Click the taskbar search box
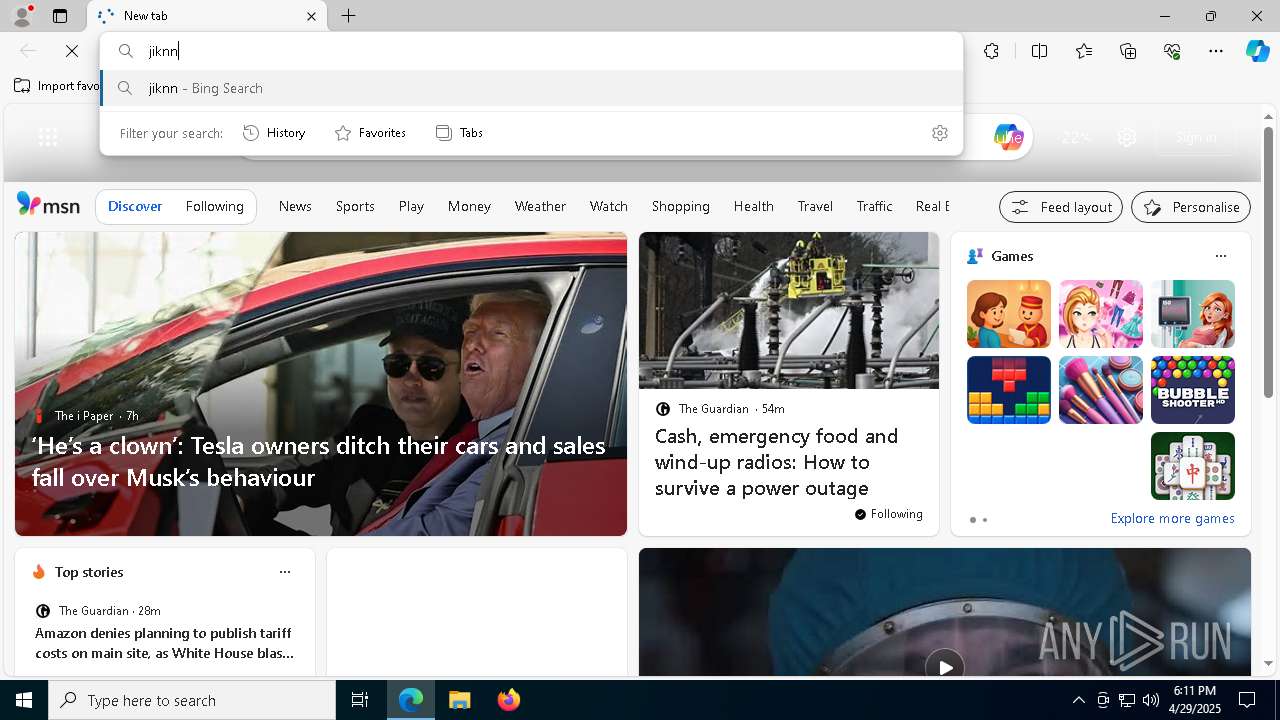This screenshot has width=1280, height=720. 192,700
